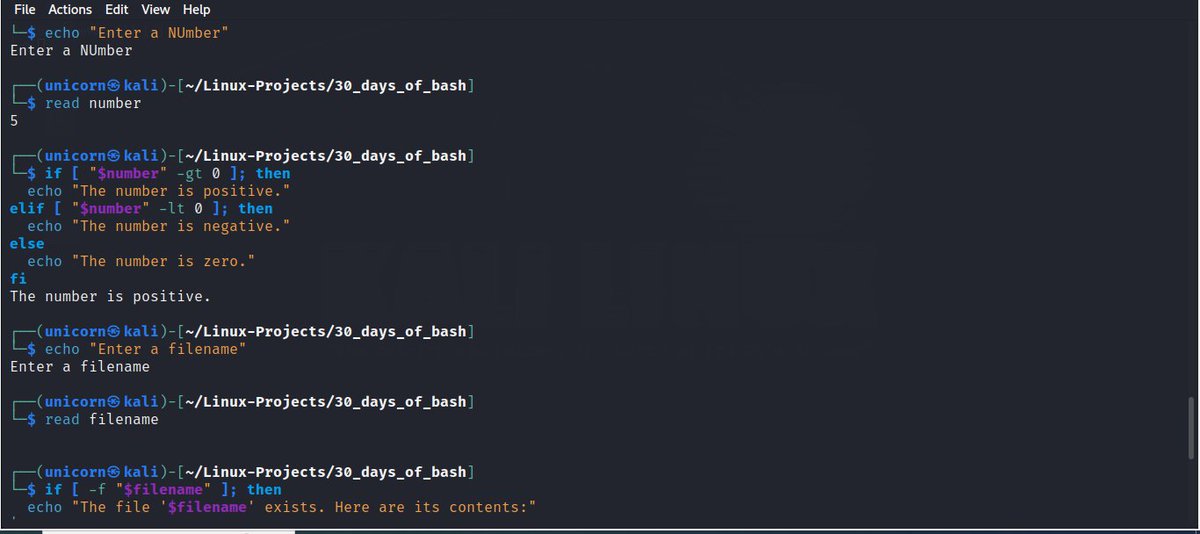Click the echo "The file '$filename' exists" line
The height and width of the screenshot is (534, 1200).
click(x=282, y=507)
